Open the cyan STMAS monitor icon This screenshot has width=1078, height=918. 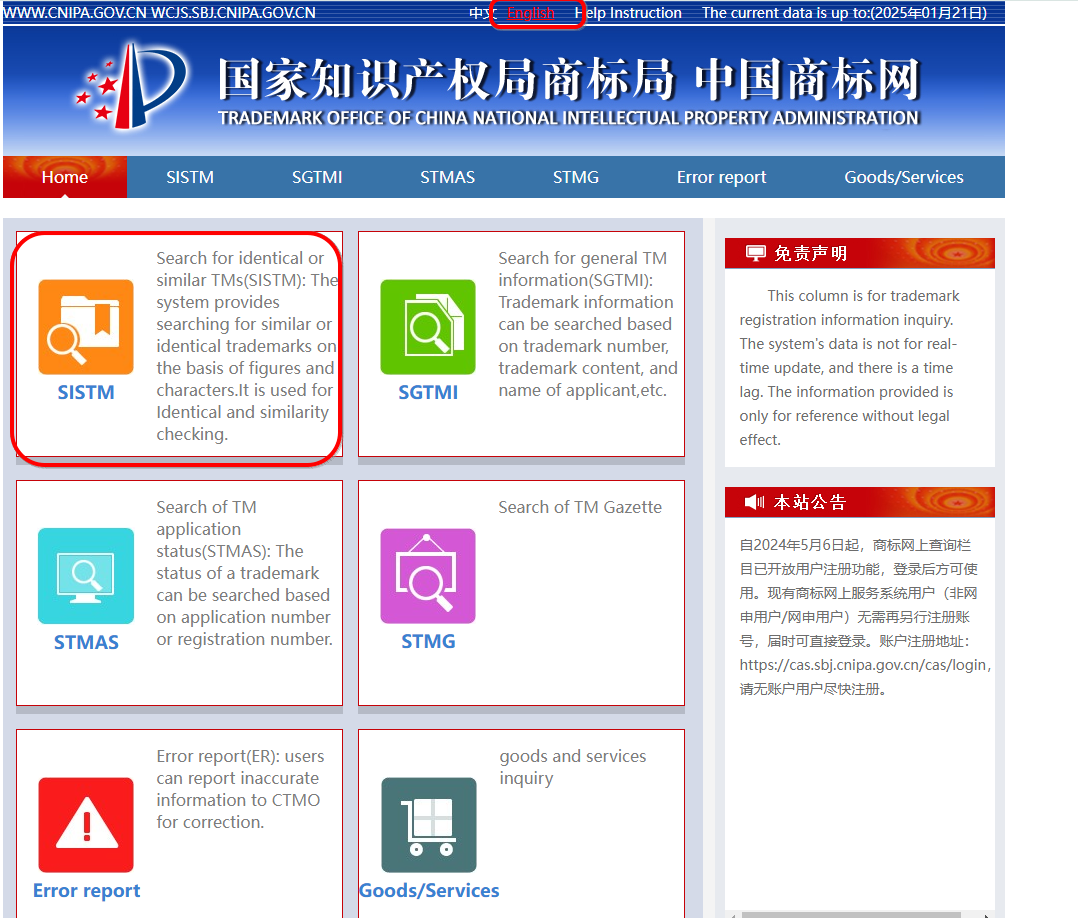[86, 576]
